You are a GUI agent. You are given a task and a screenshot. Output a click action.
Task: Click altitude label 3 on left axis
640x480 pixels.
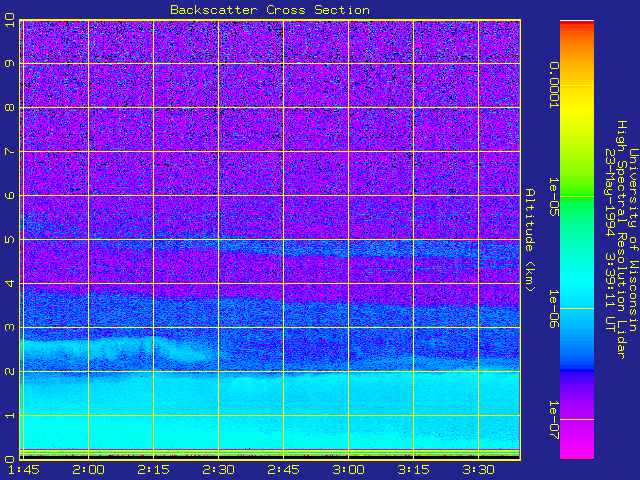click(9, 327)
